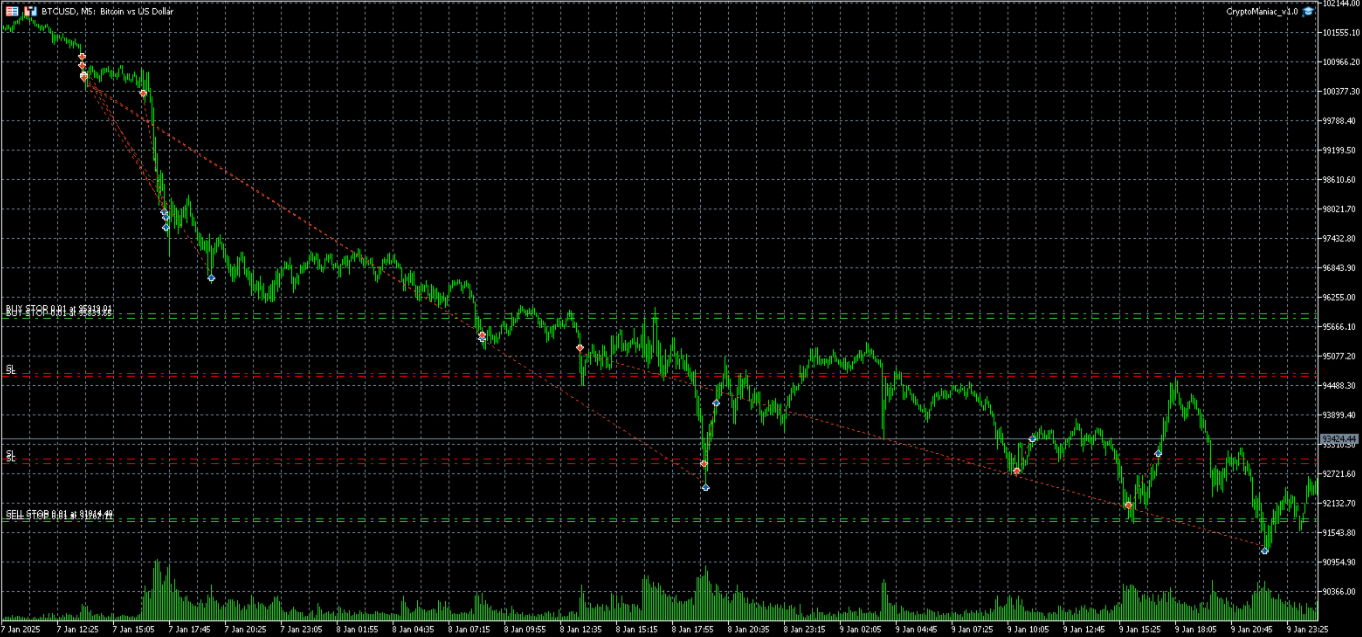The height and width of the screenshot is (637, 1362).
Task: Click the 9 Jan 18:05 time label
Action: pos(1197,630)
